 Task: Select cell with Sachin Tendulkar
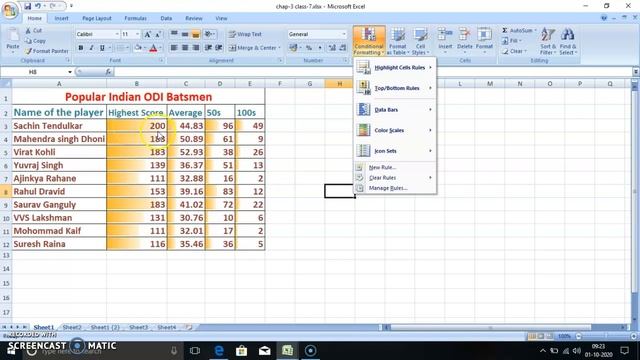click(59, 126)
